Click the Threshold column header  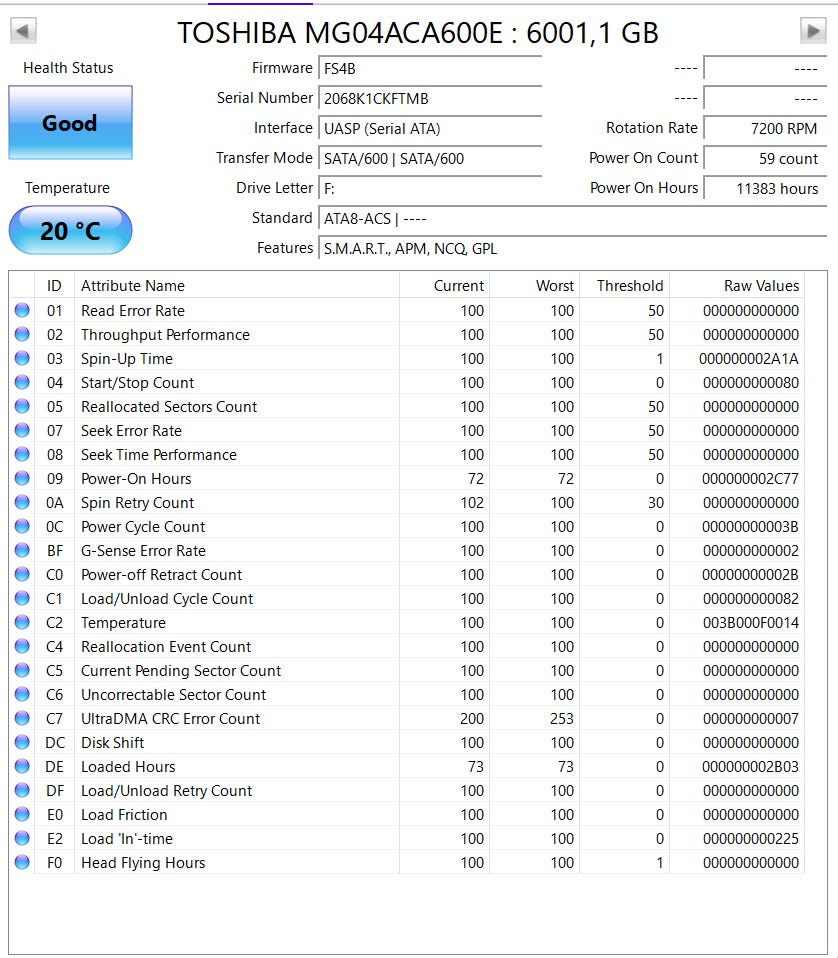[x=624, y=285]
